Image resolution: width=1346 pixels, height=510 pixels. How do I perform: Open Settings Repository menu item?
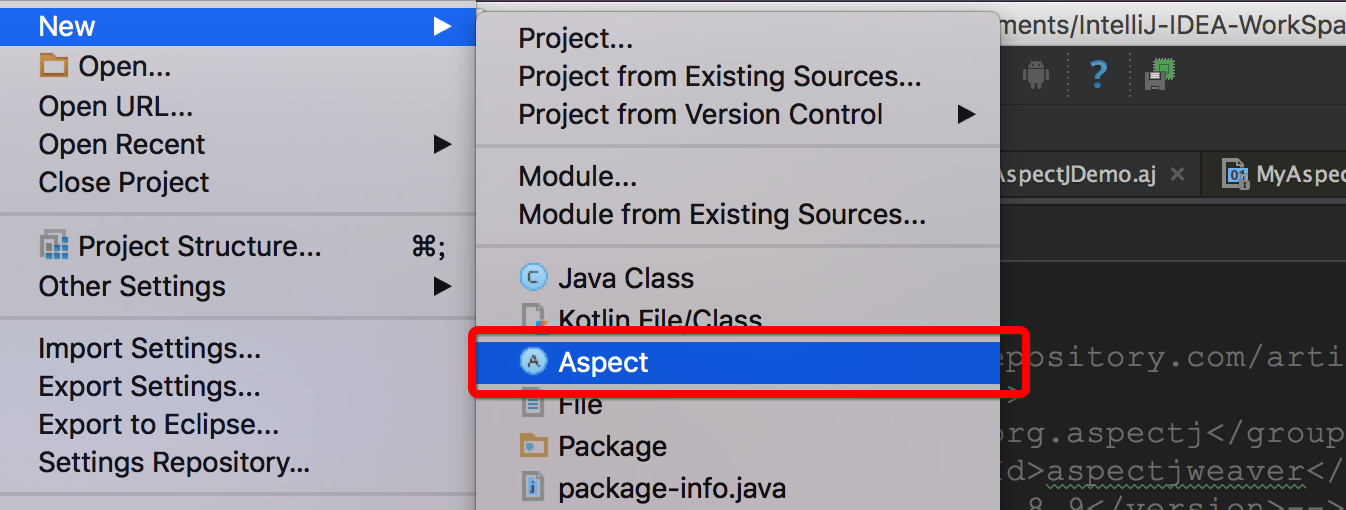tap(174, 462)
